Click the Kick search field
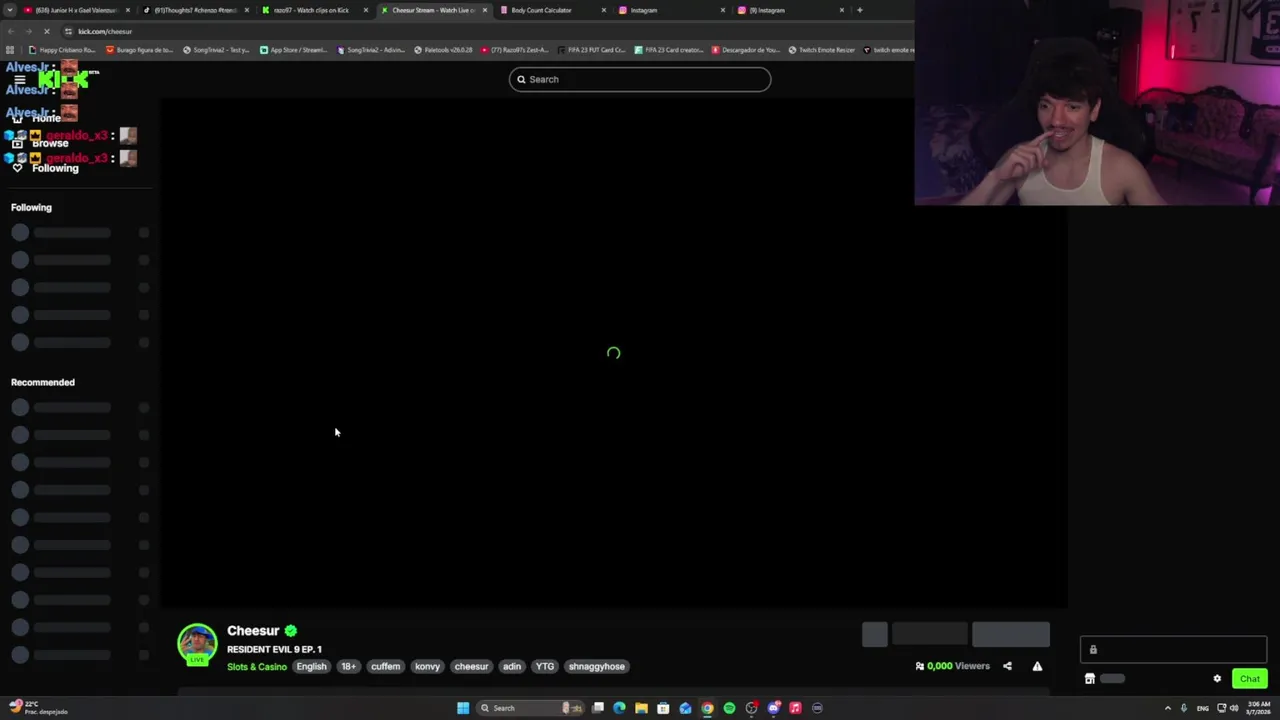1280x720 pixels. click(x=640, y=79)
